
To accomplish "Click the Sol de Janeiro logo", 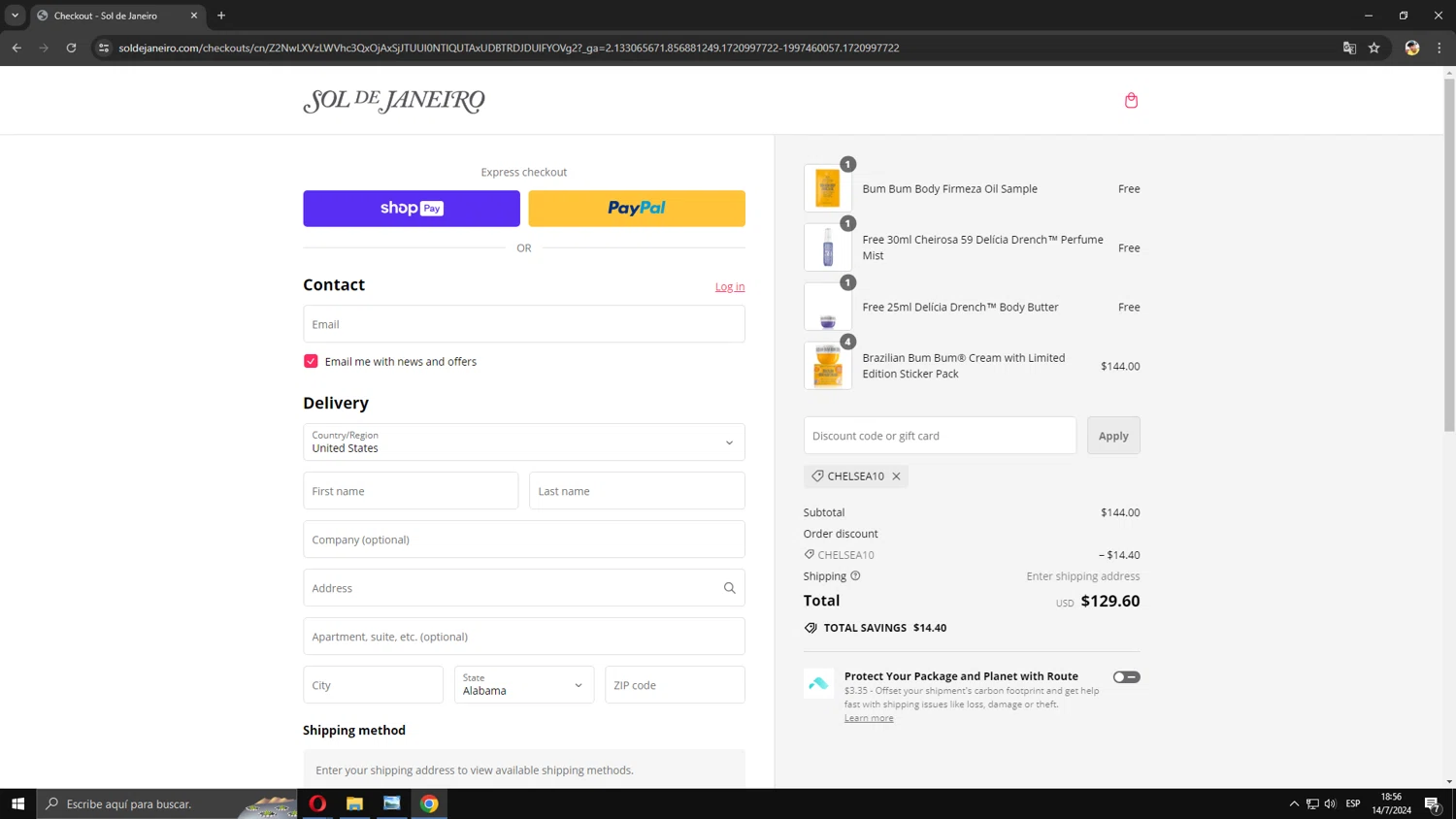I will point(393,101).
